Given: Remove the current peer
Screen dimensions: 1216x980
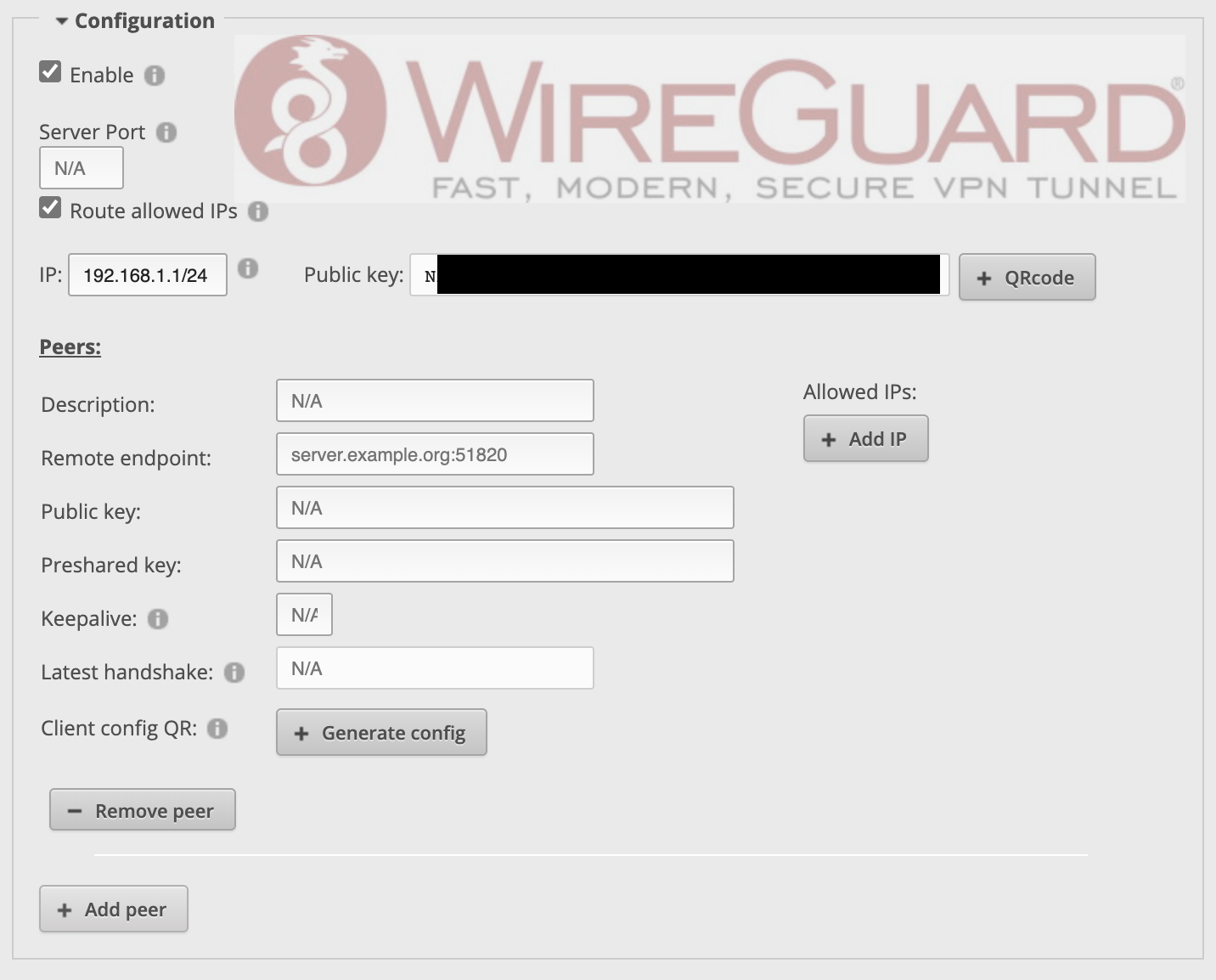Looking at the screenshot, I should coord(143,810).
